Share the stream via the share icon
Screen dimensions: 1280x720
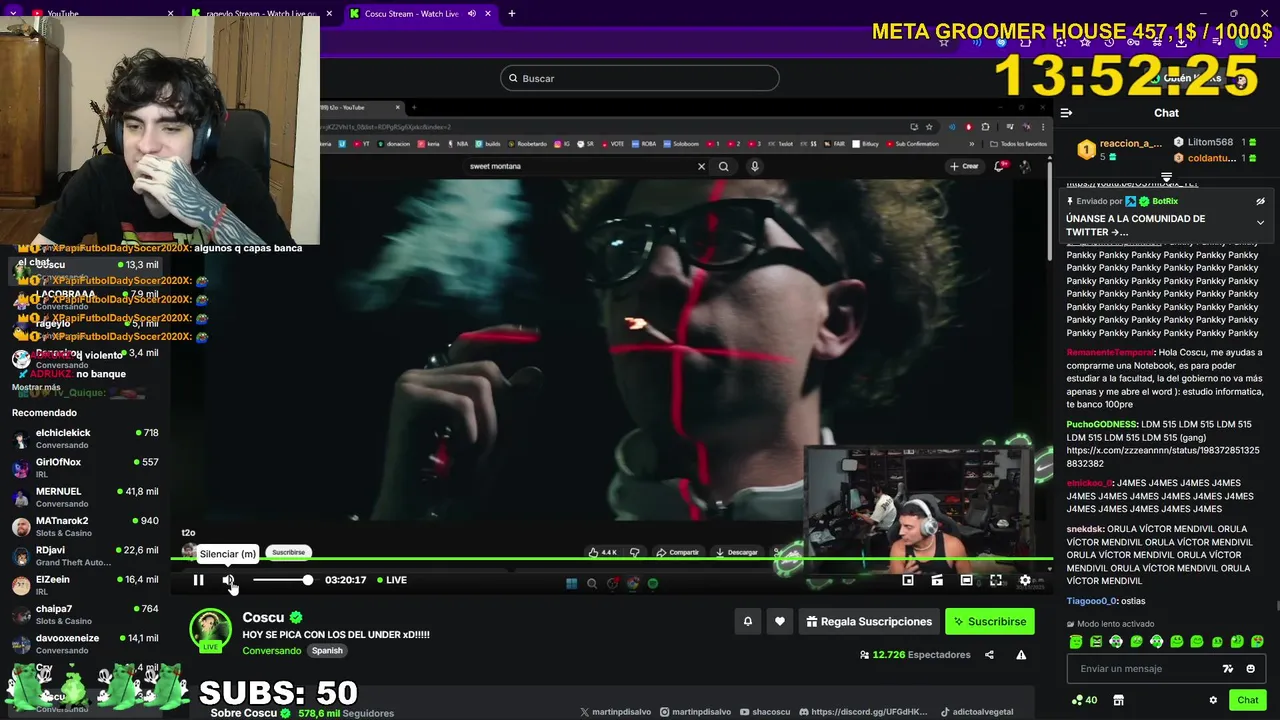[989, 655]
